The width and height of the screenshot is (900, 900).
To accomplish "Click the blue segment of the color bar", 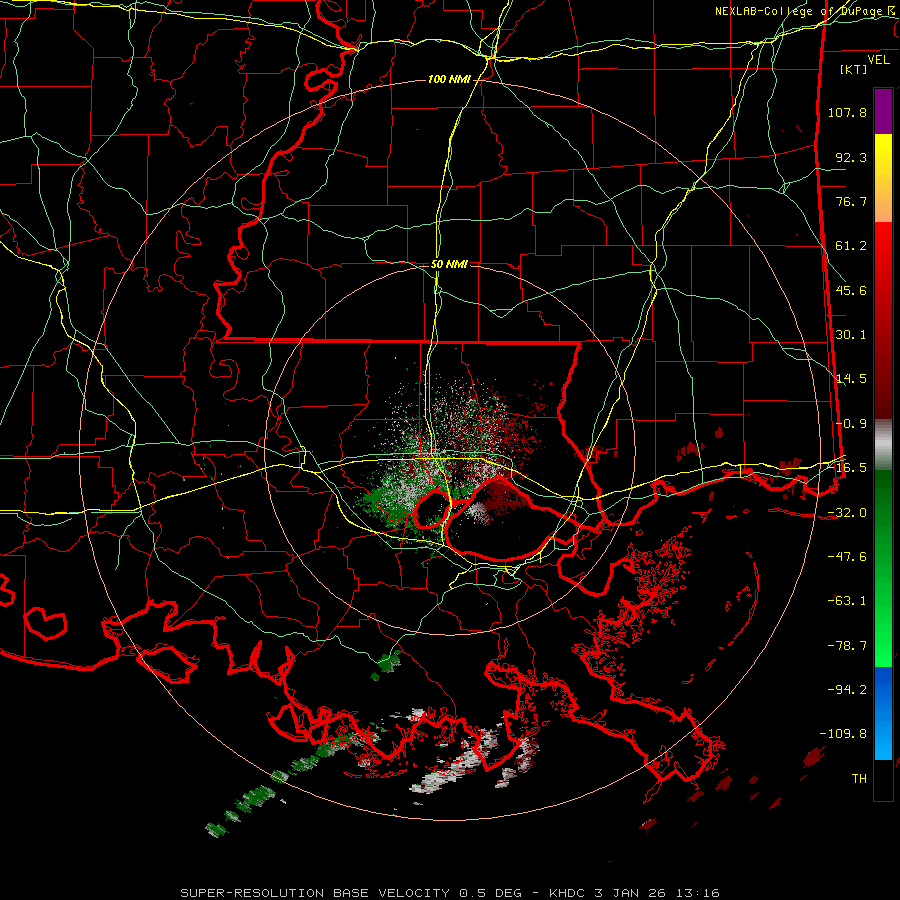I will click(x=883, y=713).
